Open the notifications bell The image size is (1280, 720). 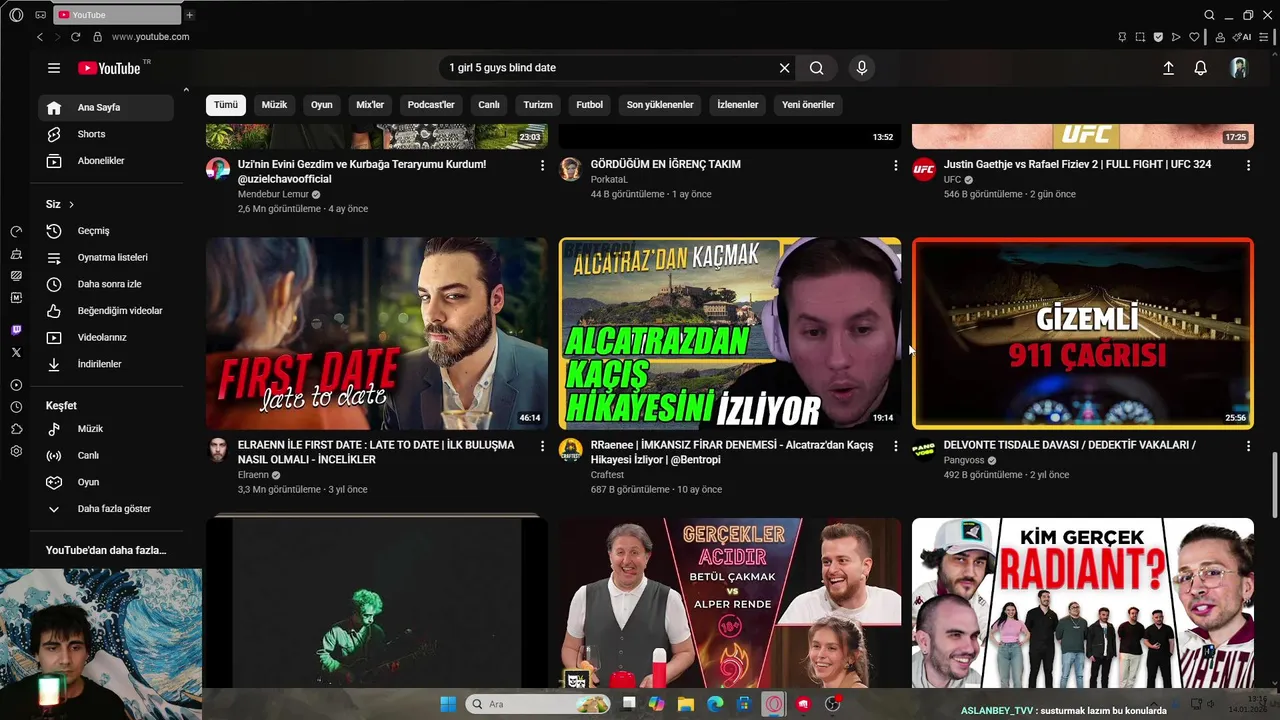coord(1201,68)
